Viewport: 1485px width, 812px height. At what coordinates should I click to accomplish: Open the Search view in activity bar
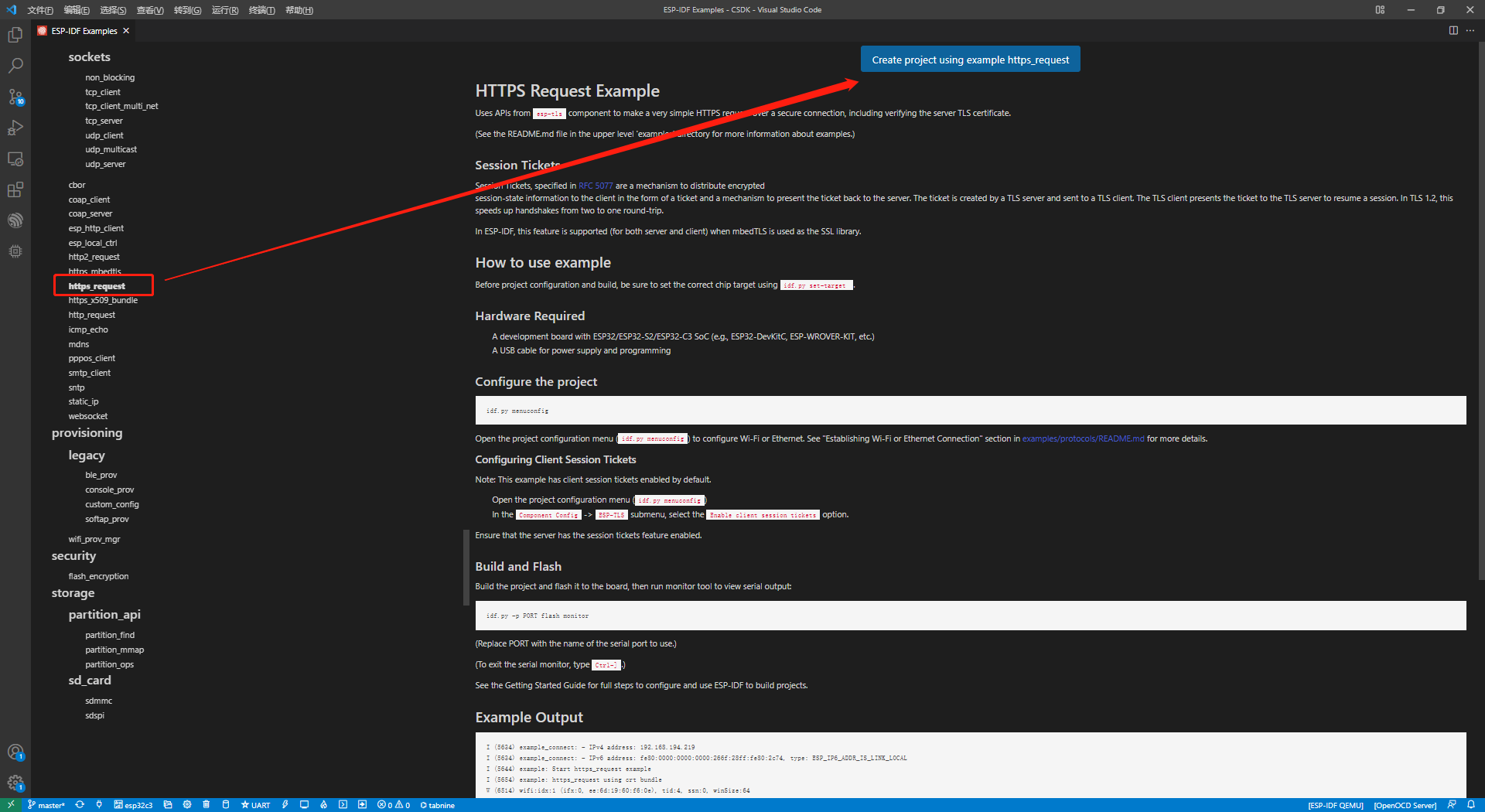coord(15,66)
